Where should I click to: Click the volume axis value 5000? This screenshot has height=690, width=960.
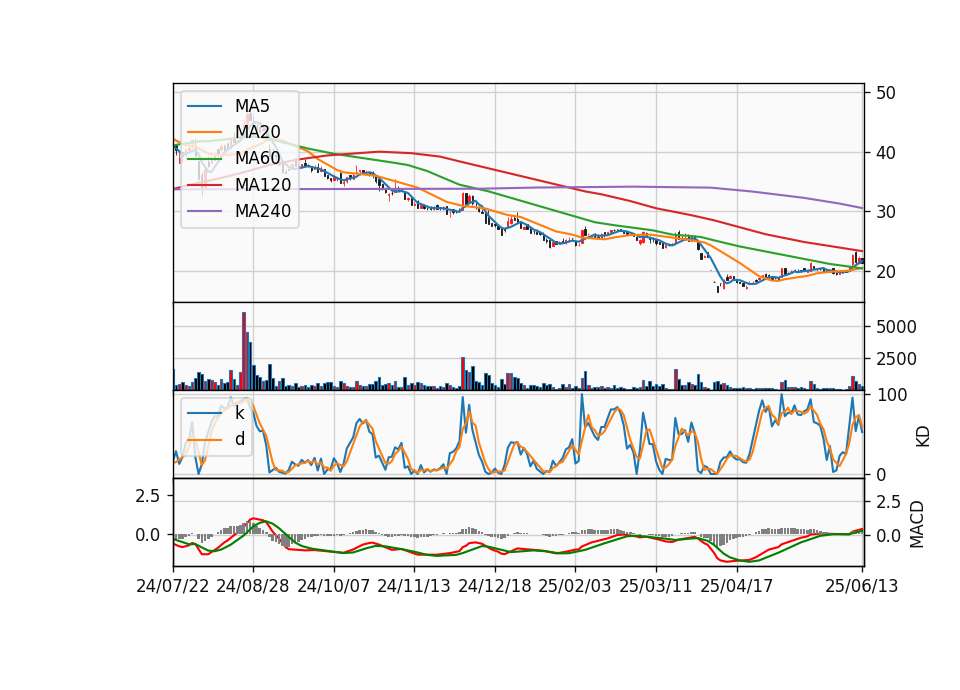(896, 327)
